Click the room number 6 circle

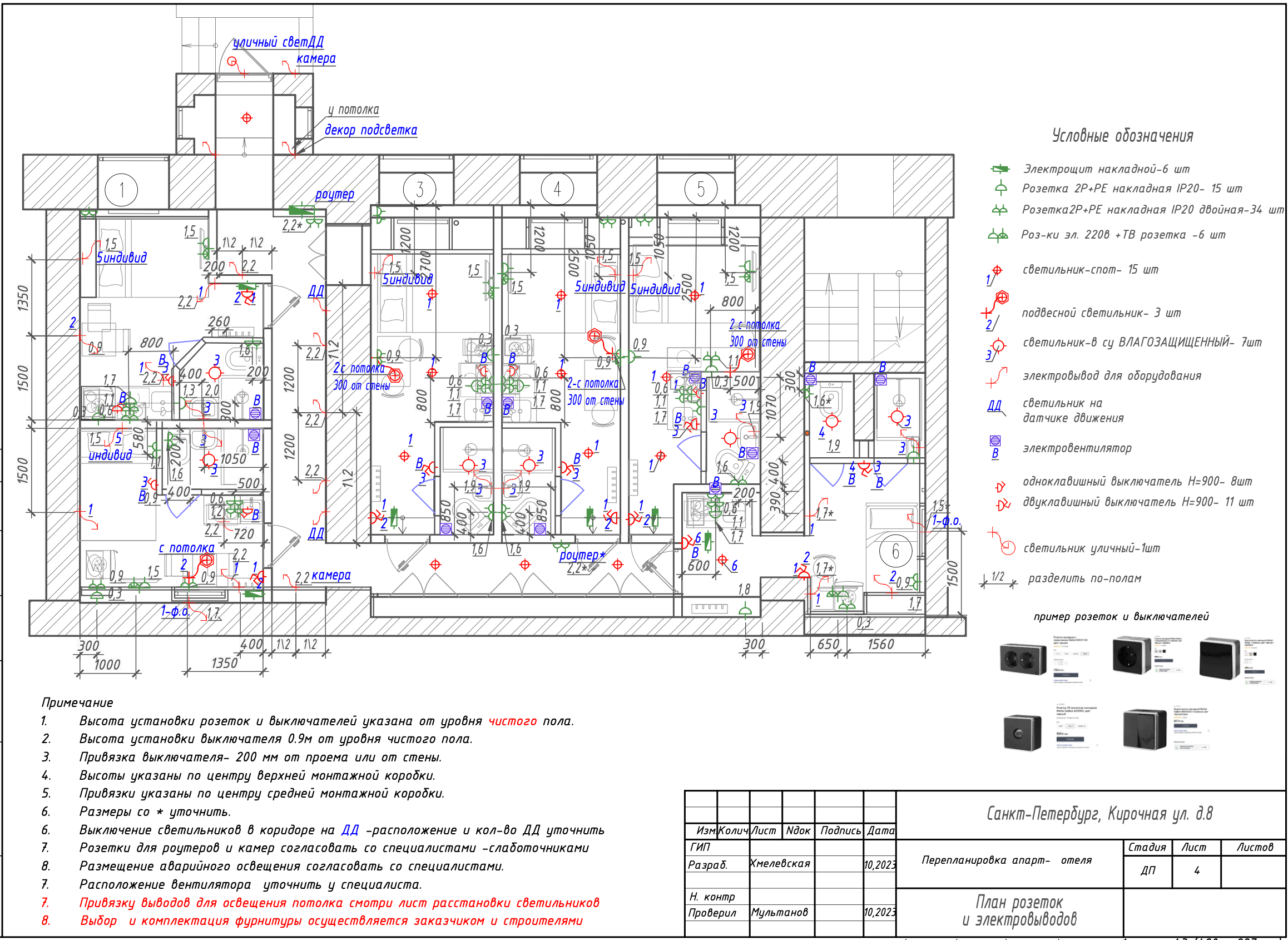[x=895, y=551]
